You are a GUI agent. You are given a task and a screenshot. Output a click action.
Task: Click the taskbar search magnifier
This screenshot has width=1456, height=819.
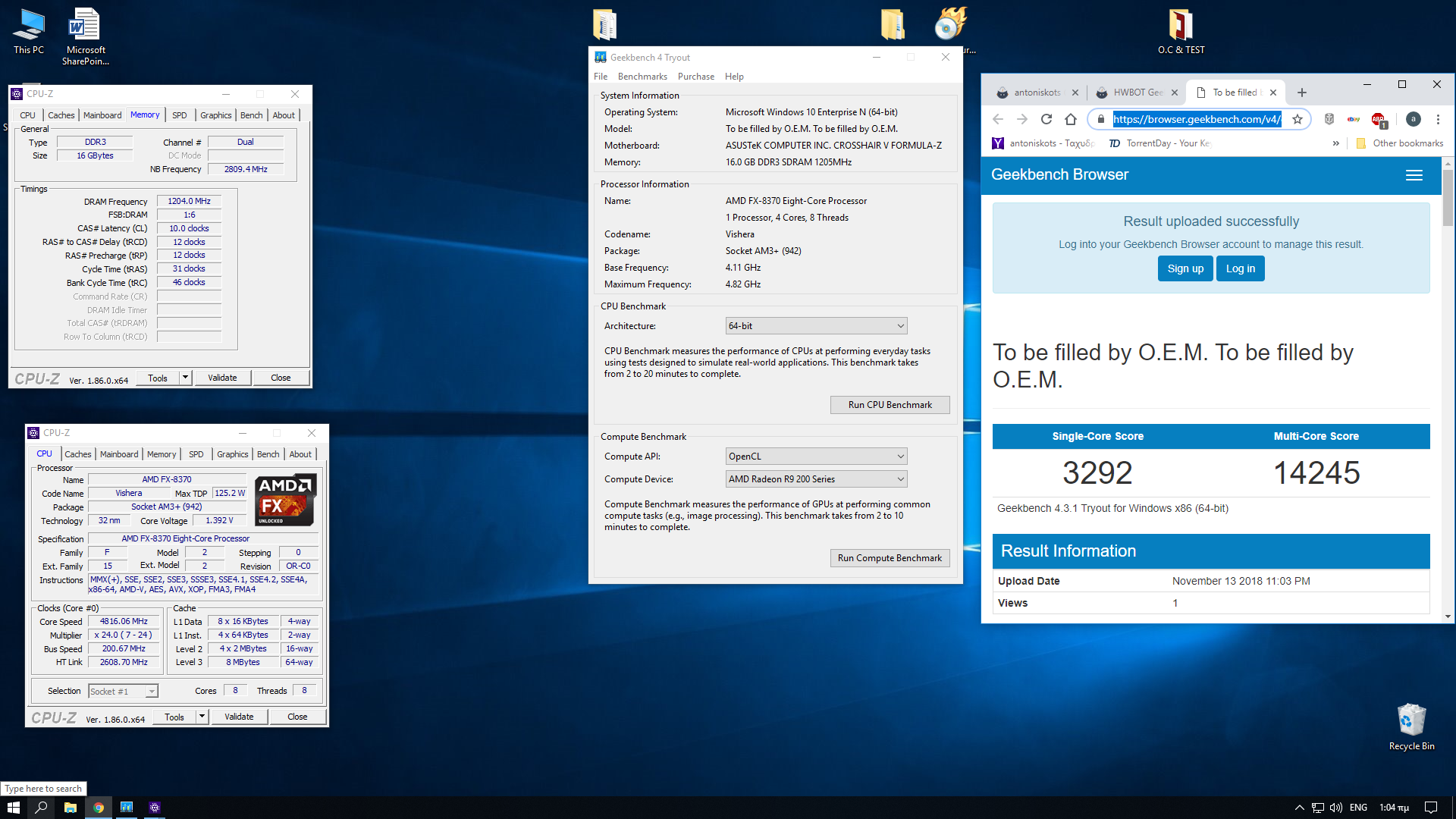41,808
